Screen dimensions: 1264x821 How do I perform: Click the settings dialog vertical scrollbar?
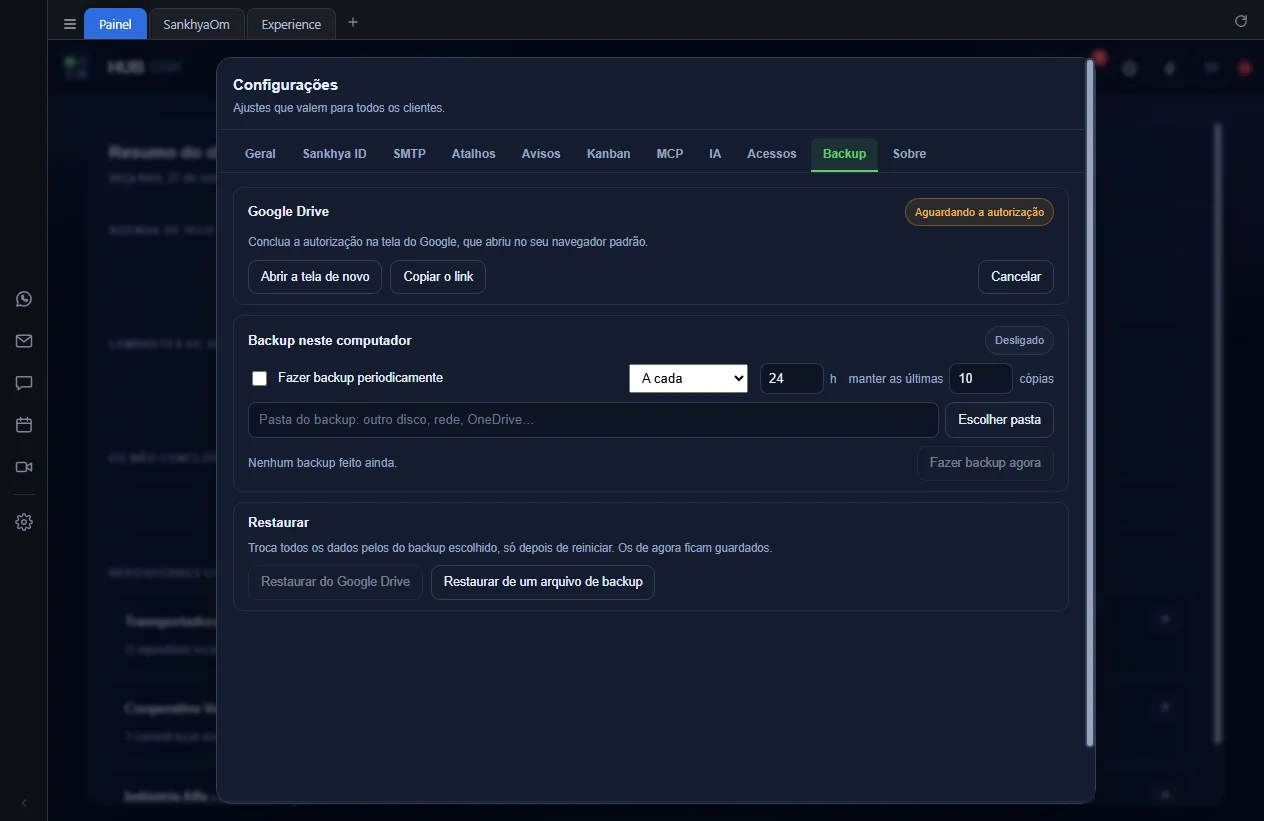pyautogui.click(x=1090, y=404)
